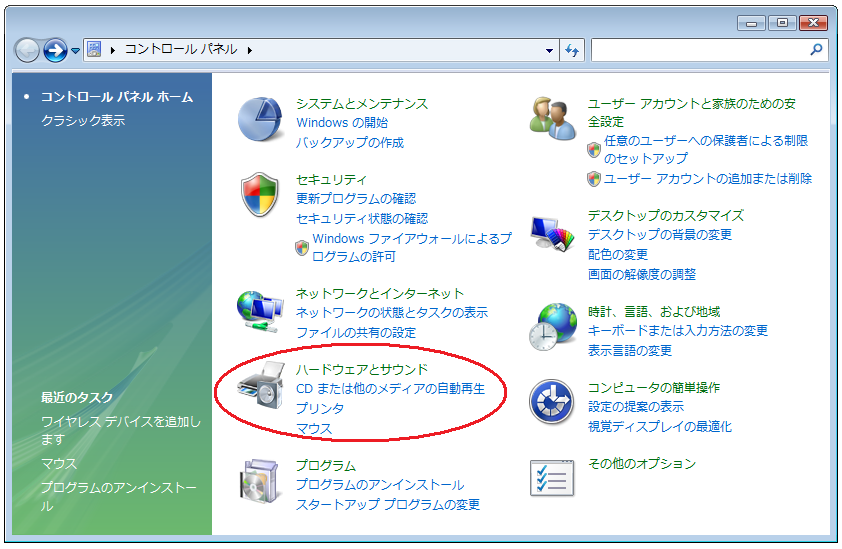
Task: Click the Clock, Language and Region globe icon
Action: [553, 327]
